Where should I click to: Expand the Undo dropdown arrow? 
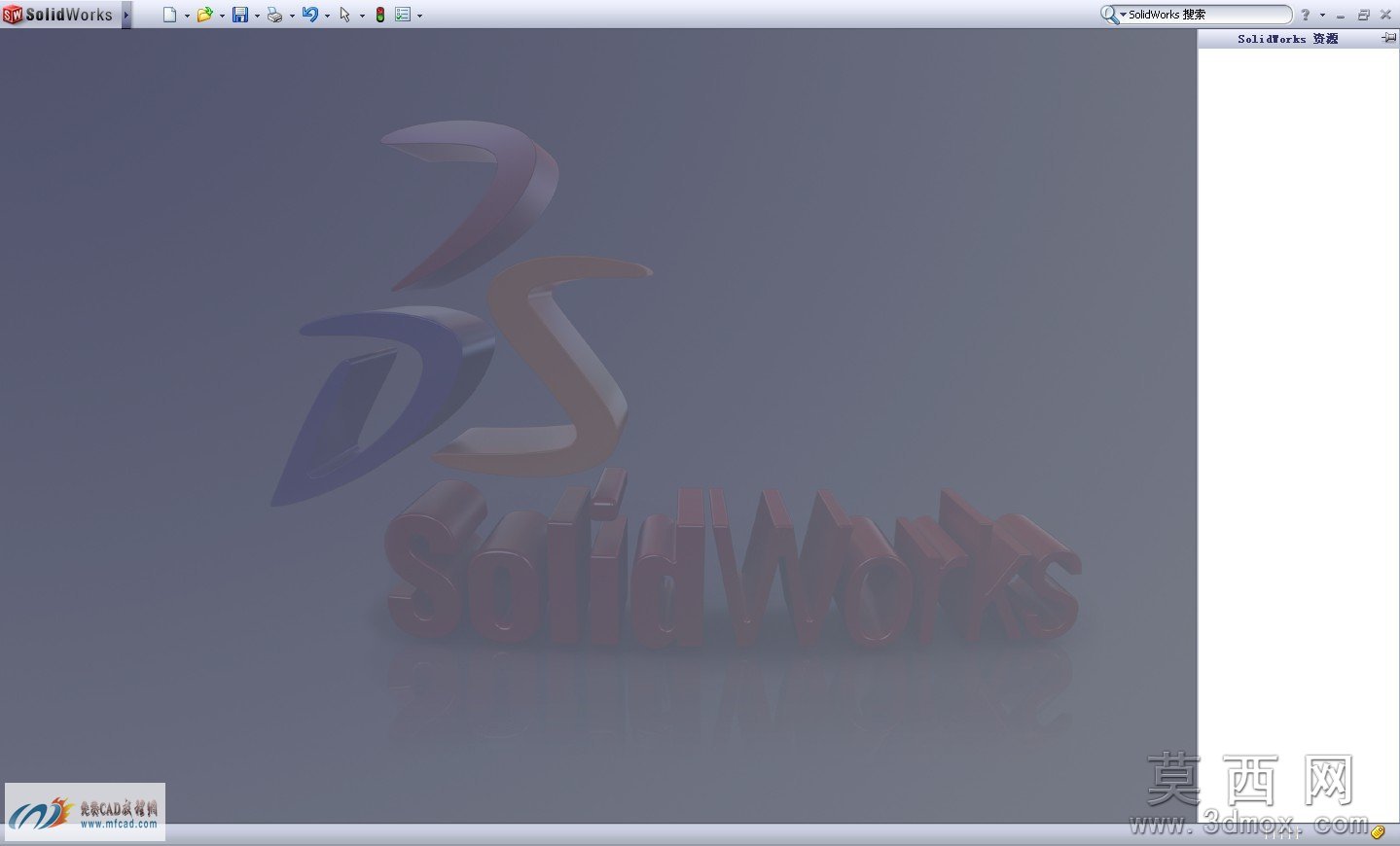(327, 16)
